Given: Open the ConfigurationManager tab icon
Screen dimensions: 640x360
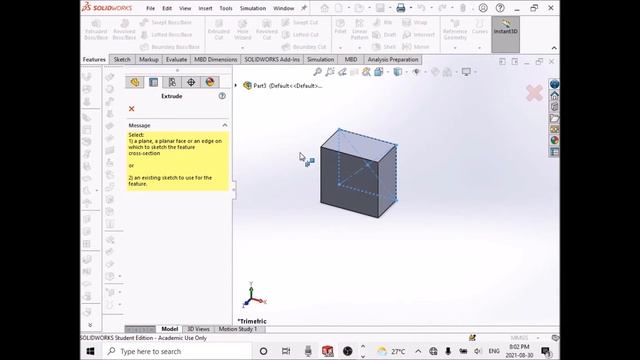Looking at the screenshot, I should click(172, 82).
